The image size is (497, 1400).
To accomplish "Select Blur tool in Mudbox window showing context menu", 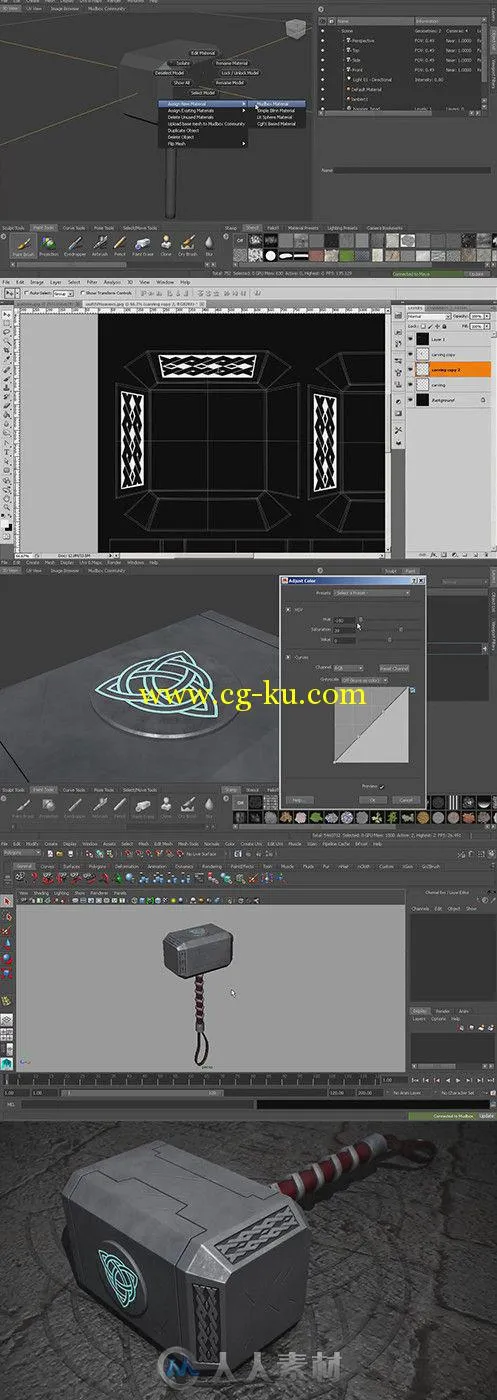I will pyautogui.click(x=209, y=246).
